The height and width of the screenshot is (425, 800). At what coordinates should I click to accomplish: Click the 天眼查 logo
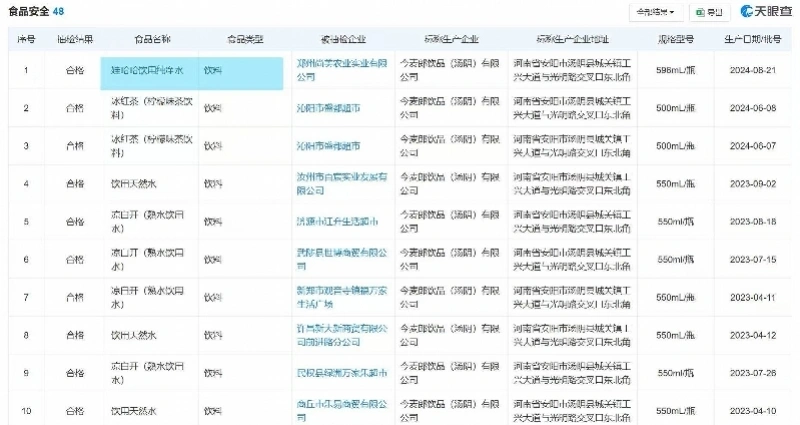pyautogui.click(x=766, y=11)
